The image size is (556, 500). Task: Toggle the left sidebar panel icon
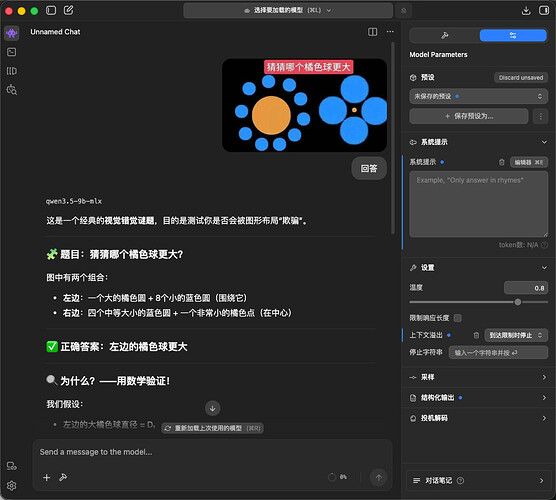point(51,10)
